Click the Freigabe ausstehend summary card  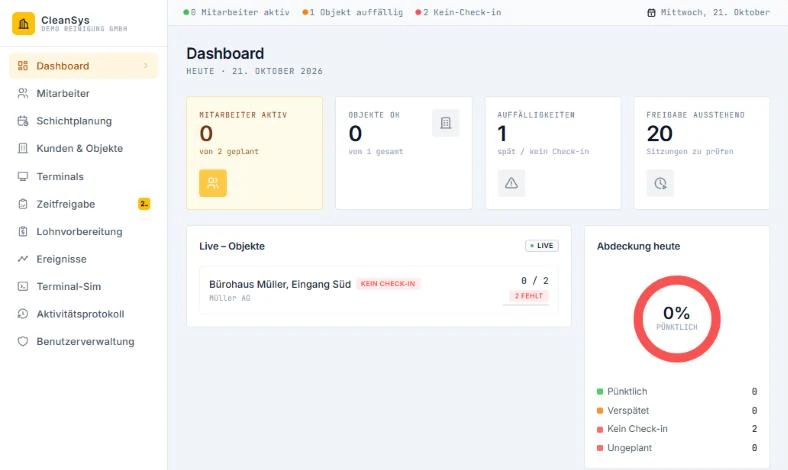tap(702, 153)
